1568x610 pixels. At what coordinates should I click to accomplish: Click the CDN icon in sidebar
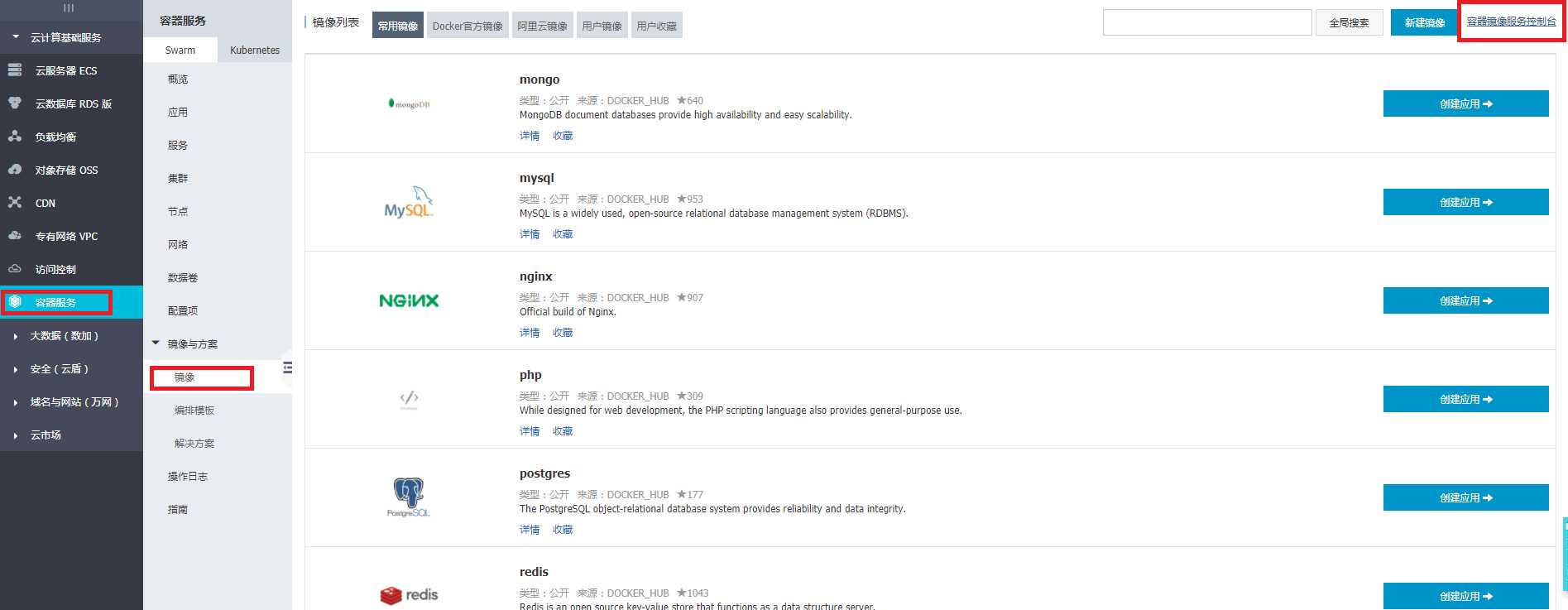tap(15, 203)
